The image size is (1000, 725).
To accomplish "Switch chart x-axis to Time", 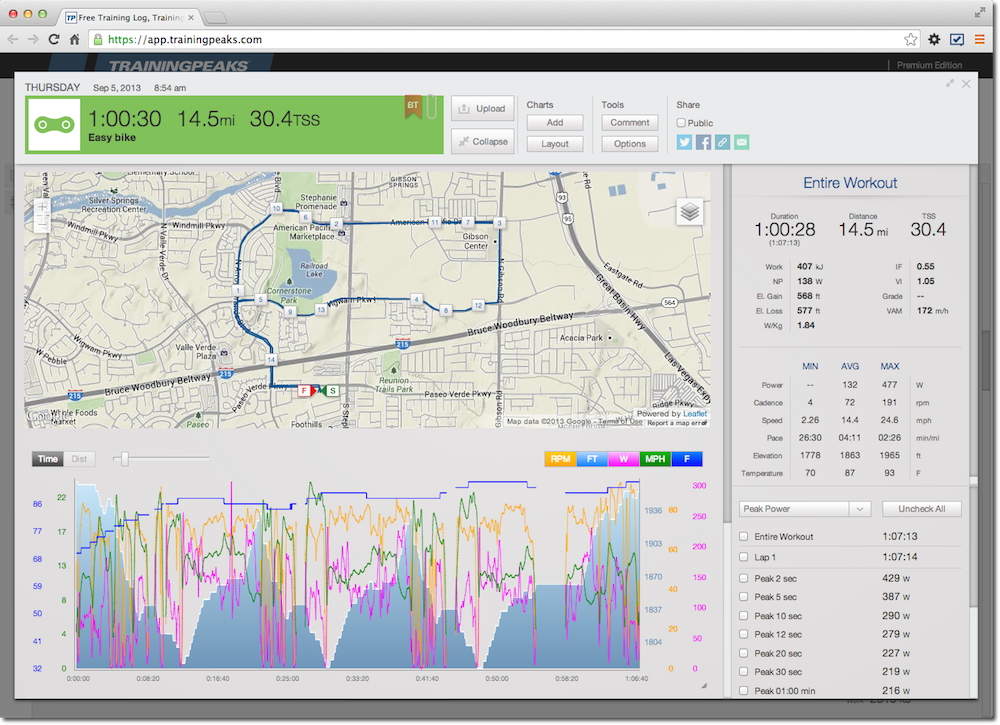I will [48, 459].
